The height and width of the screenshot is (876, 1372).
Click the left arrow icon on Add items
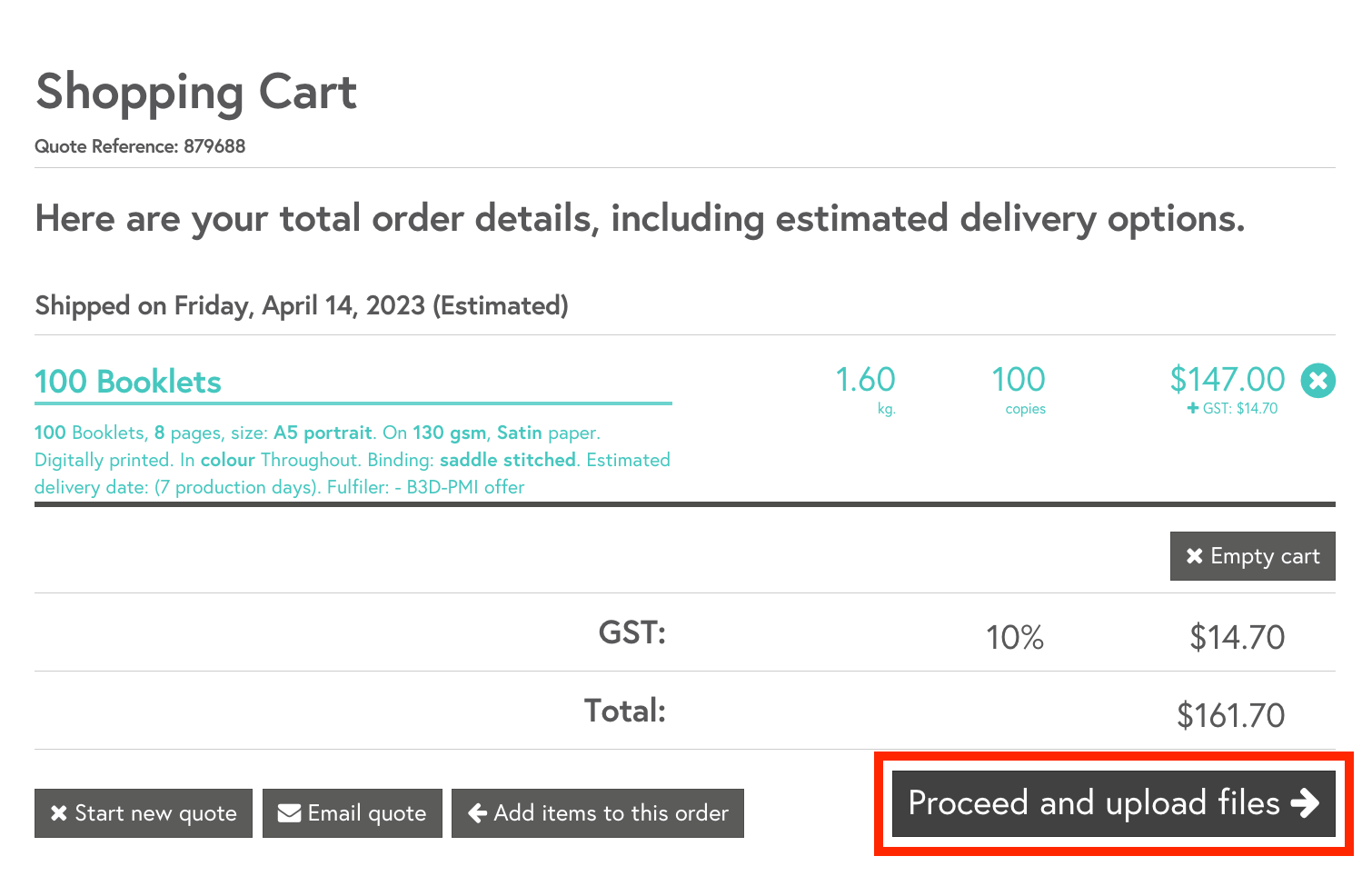click(478, 813)
